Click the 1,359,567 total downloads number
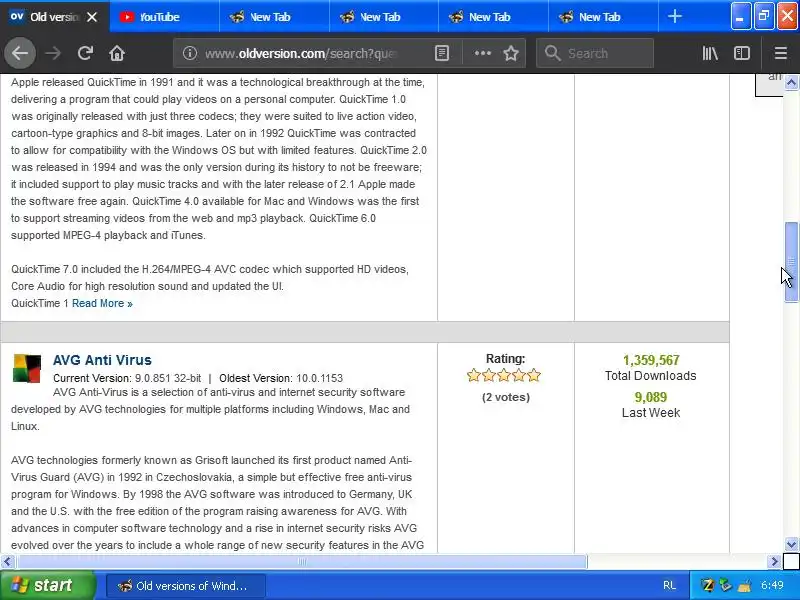Image resolution: width=800 pixels, height=600 pixels. 651,360
